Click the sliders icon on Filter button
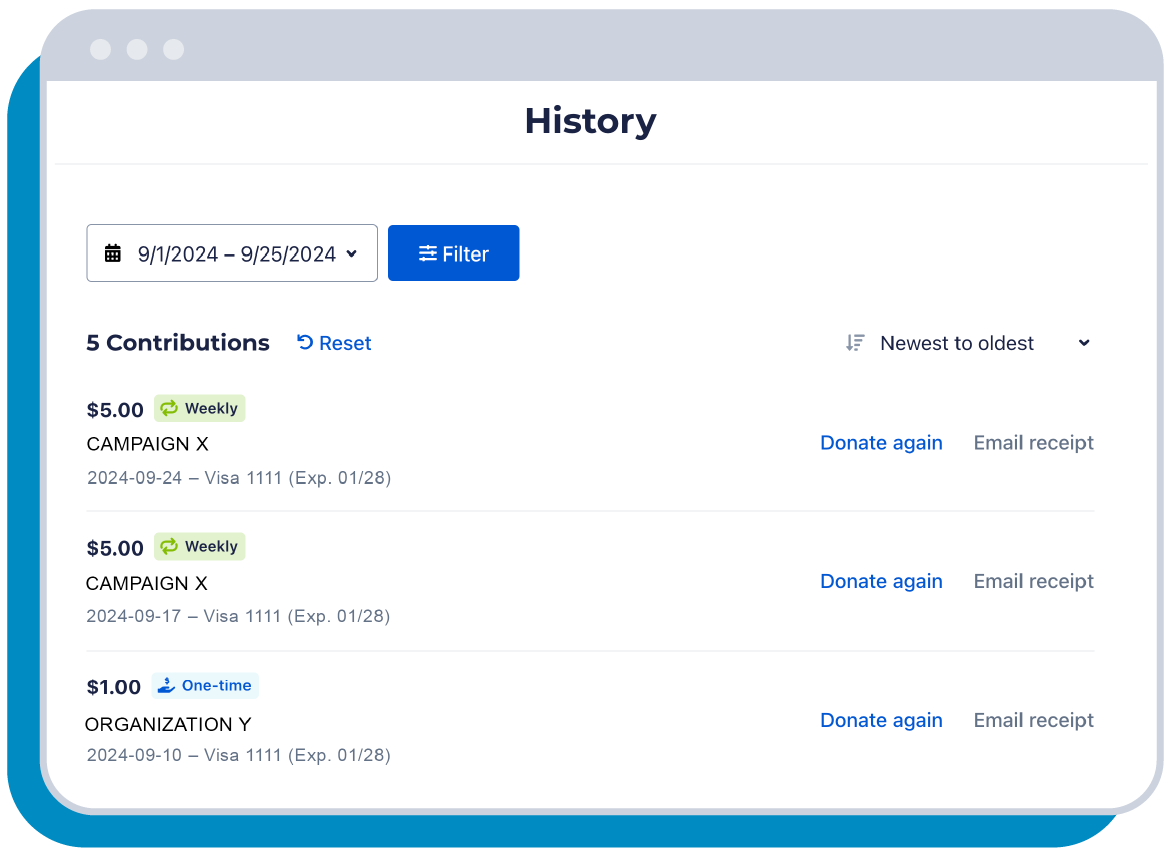 point(428,254)
